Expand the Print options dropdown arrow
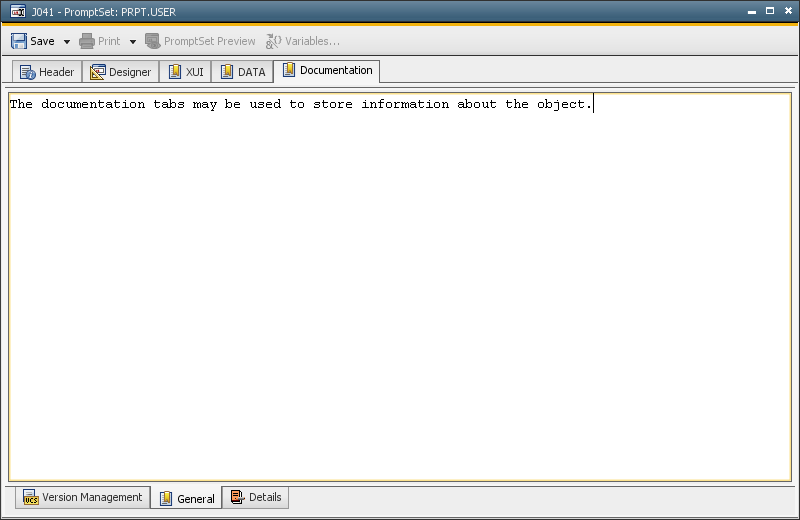Viewport: 800px width, 520px height. (132, 42)
